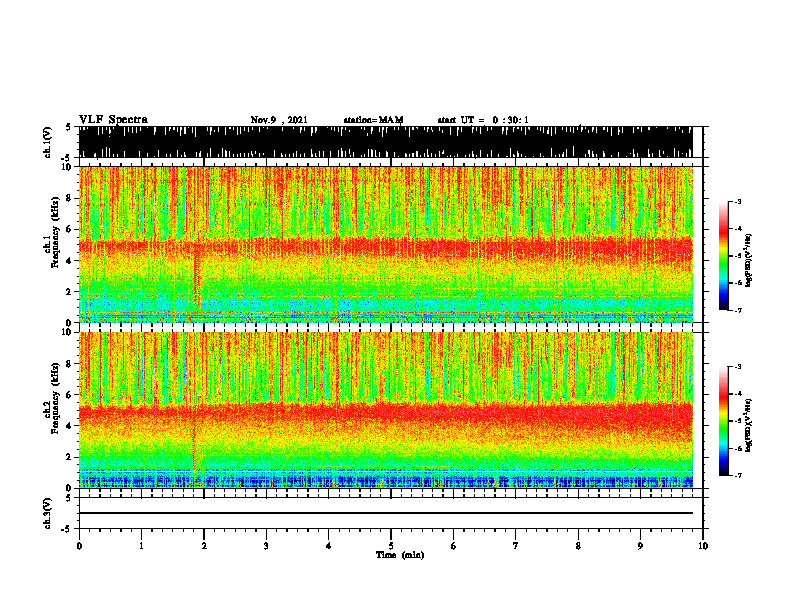Click the "8" kHz tick on ch.2 frequency axis

pos(69,364)
